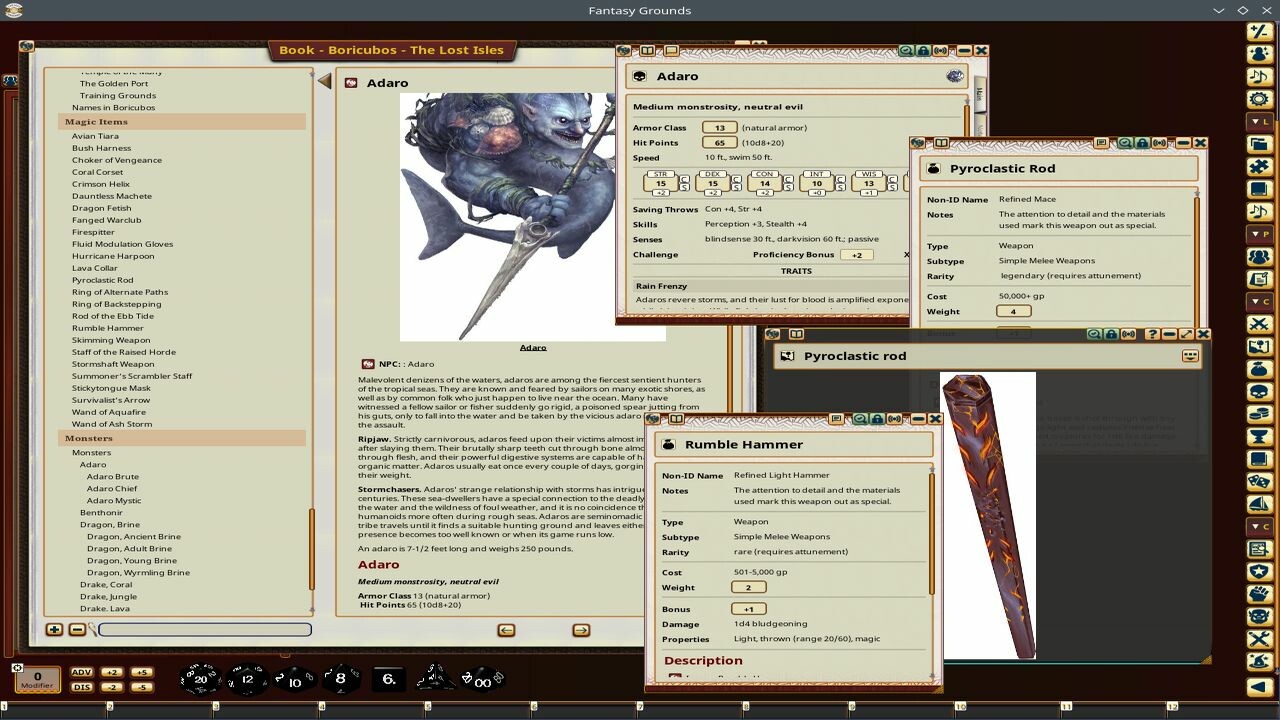Toggle the lock on Pyroclastic rod image window
1280x720 pixels.
1110,334
